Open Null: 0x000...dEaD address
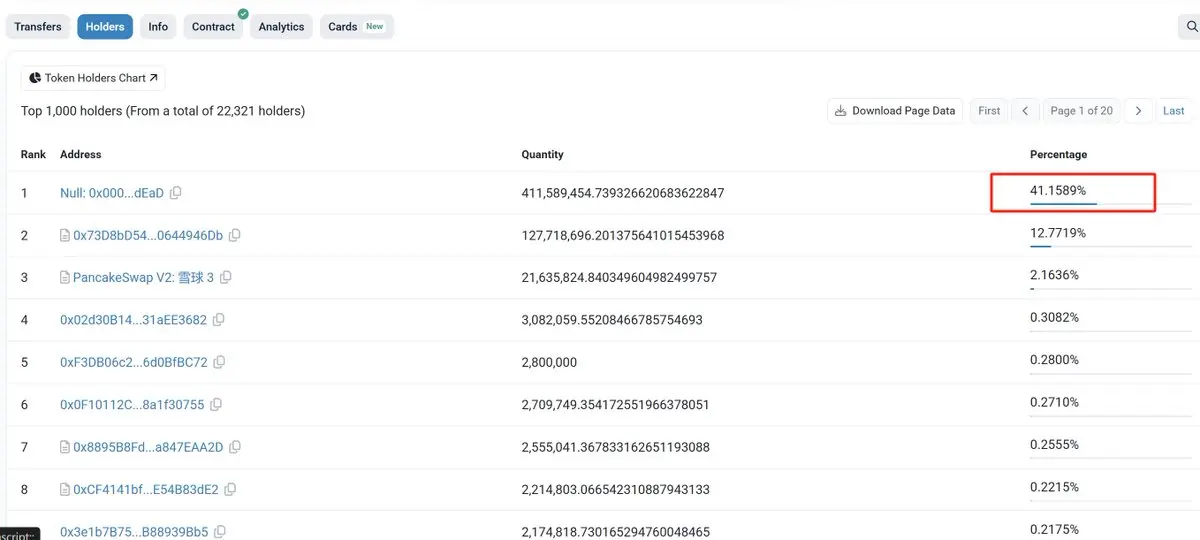This screenshot has width=1200, height=540. (x=112, y=193)
